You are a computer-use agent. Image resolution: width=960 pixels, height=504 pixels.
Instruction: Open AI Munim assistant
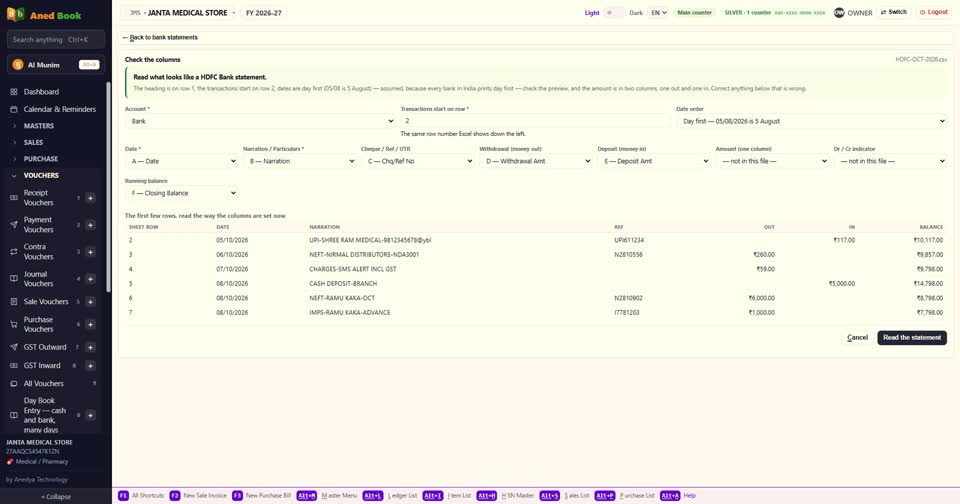(x=56, y=64)
